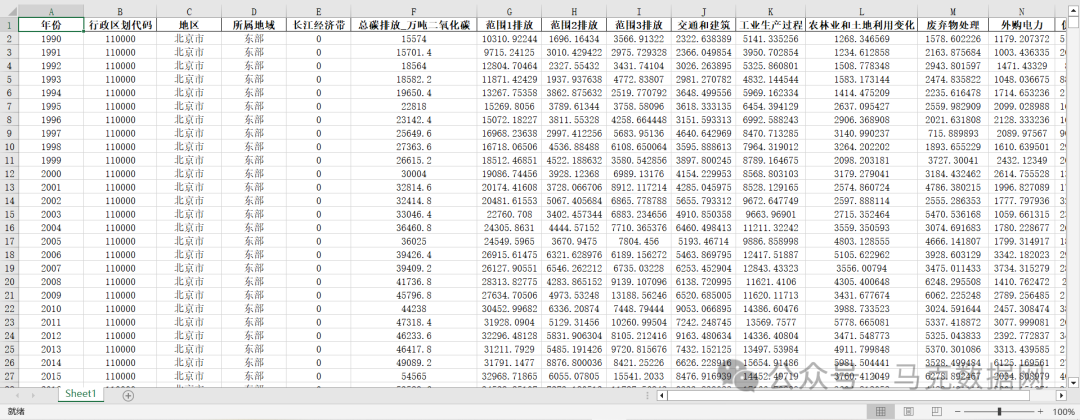1080x420 pixels.
Task: Select column I header
Action: pos(638,12)
